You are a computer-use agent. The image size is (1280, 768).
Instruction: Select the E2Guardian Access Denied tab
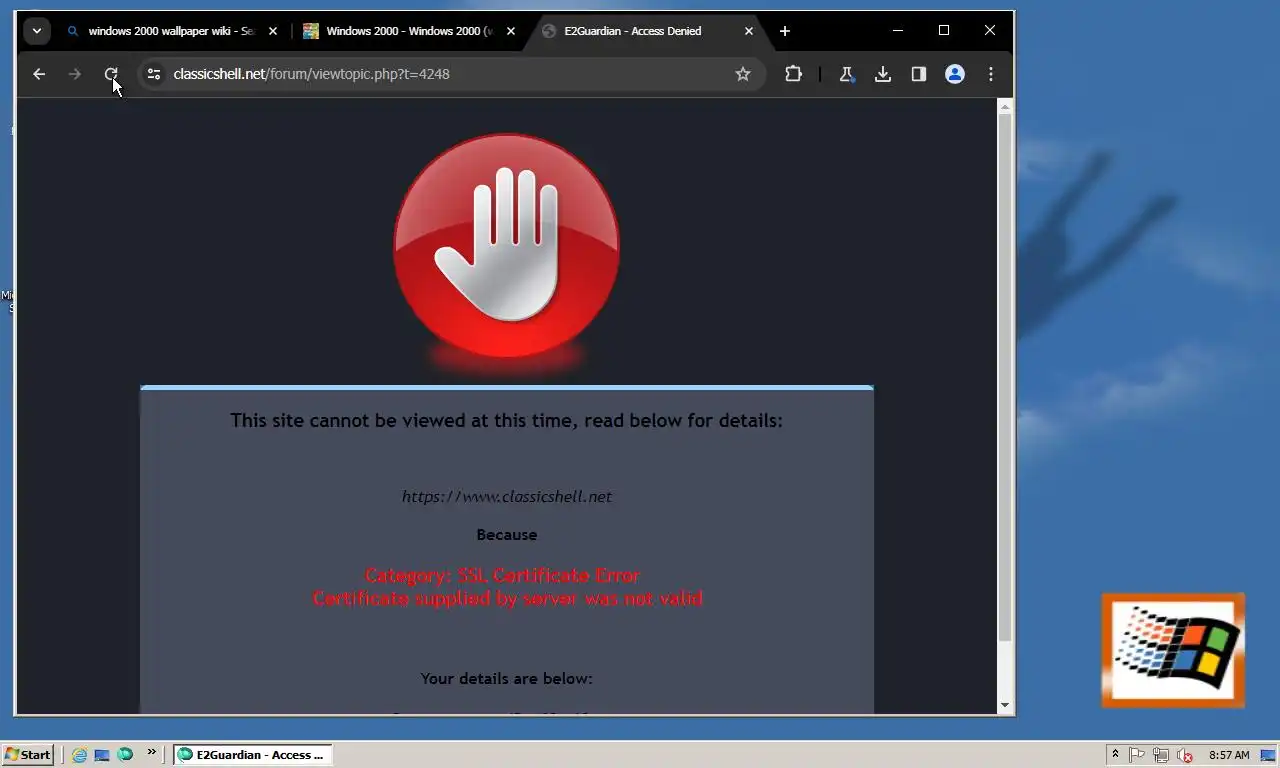(x=647, y=31)
